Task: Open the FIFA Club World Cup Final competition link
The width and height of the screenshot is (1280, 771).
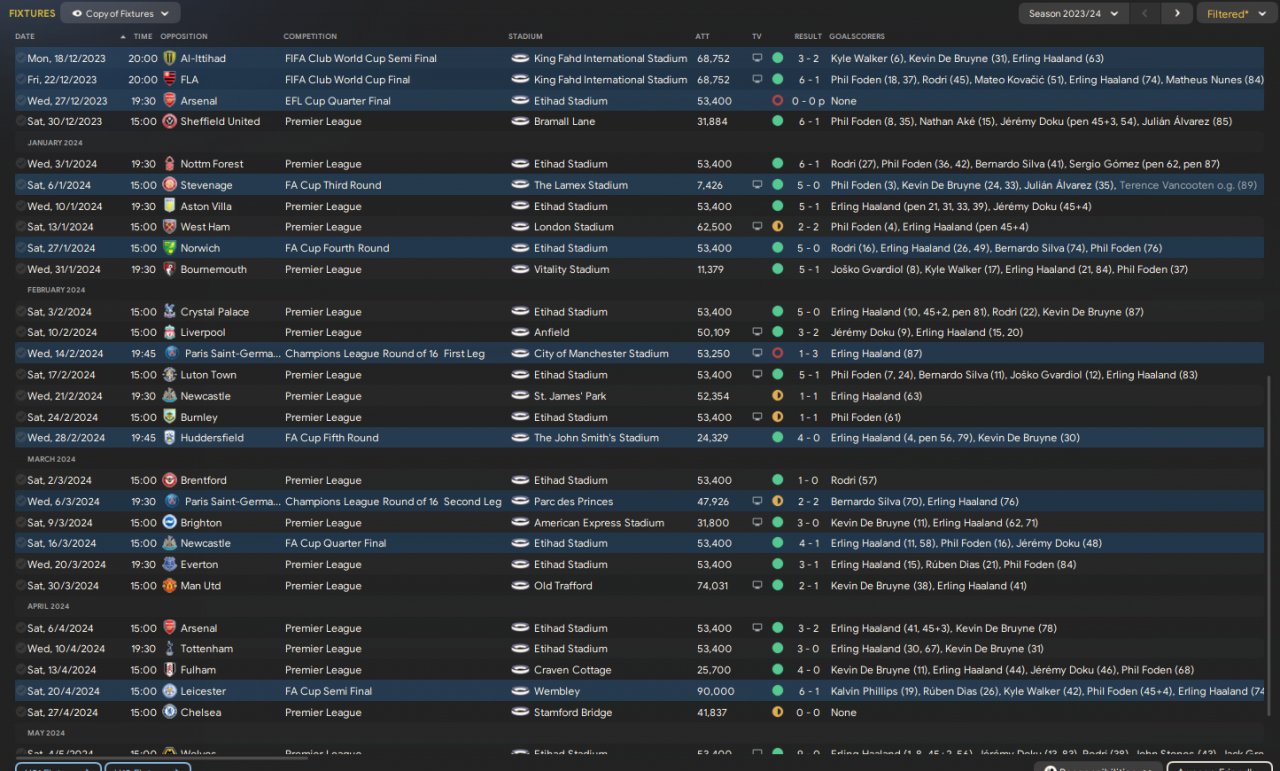Action: pyautogui.click(x=347, y=79)
